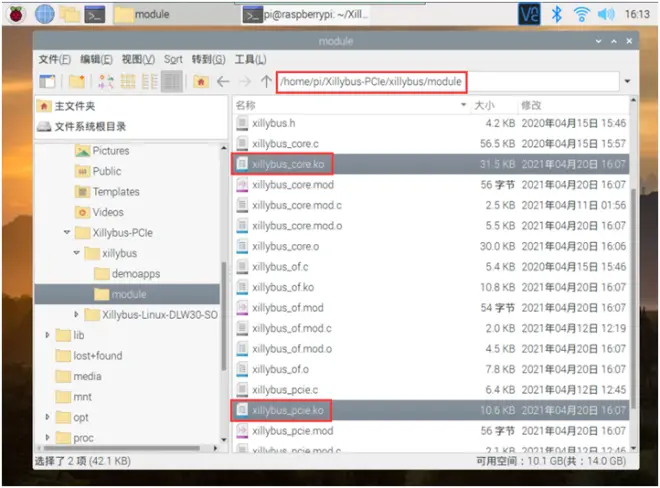Select file xillybus_of.mod.o
Viewport: 660px width, 488px height.
[431, 349]
